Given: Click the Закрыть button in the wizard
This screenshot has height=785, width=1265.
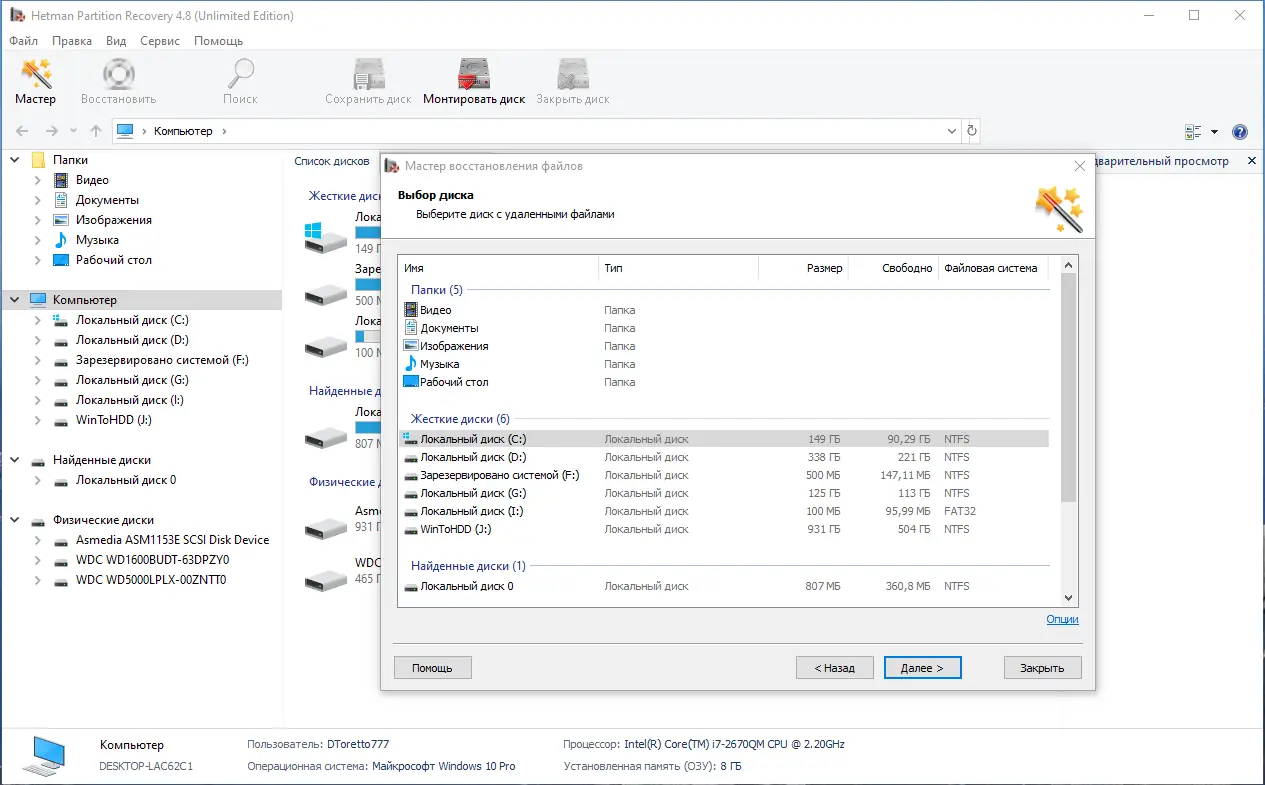Looking at the screenshot, I should [1043, 668].
